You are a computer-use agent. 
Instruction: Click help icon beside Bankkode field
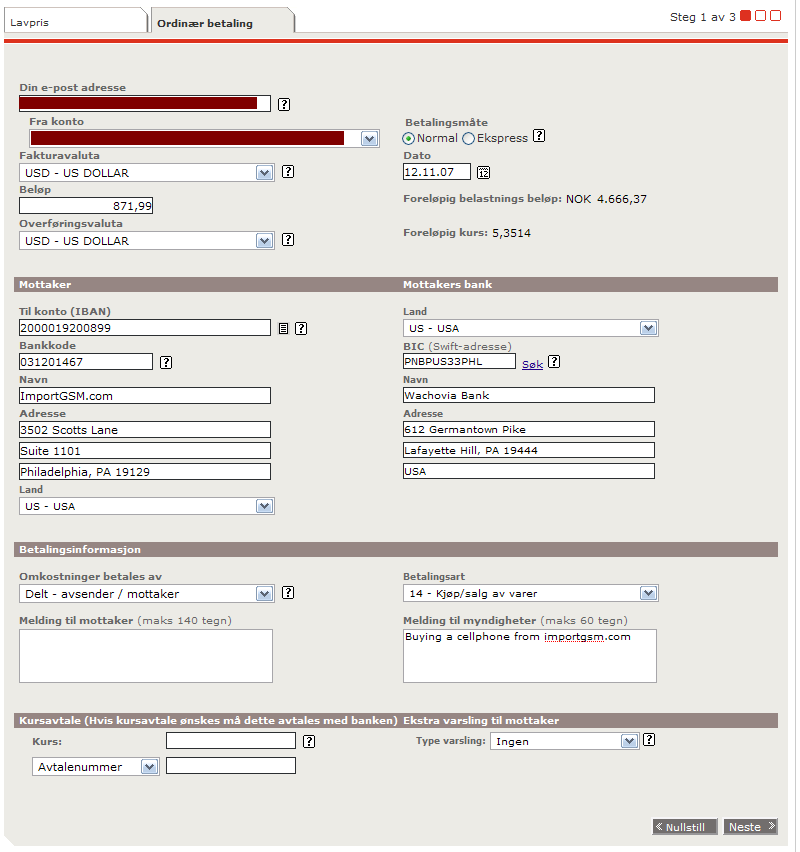pyautogui.click(x=166, y=362)
